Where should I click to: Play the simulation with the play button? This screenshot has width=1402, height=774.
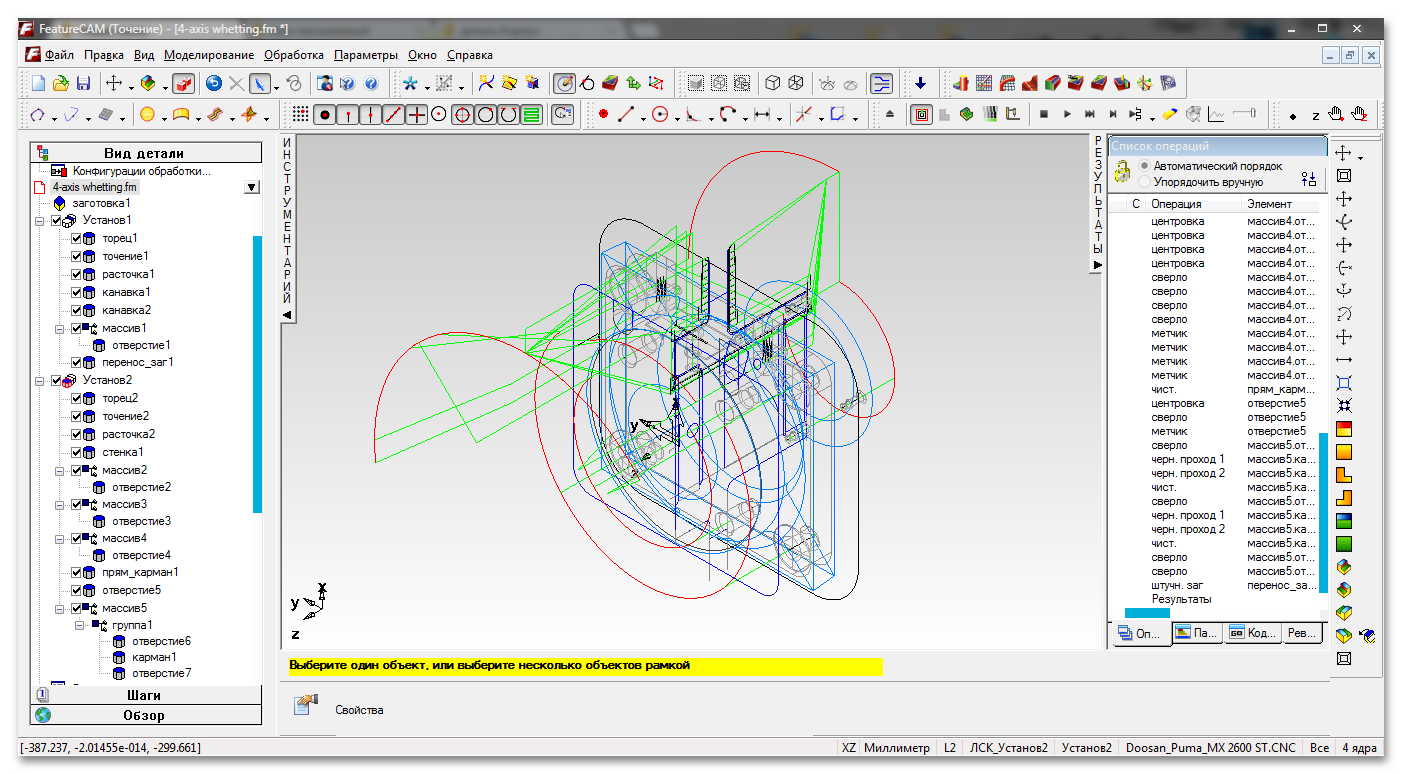tap(1067, 115)
